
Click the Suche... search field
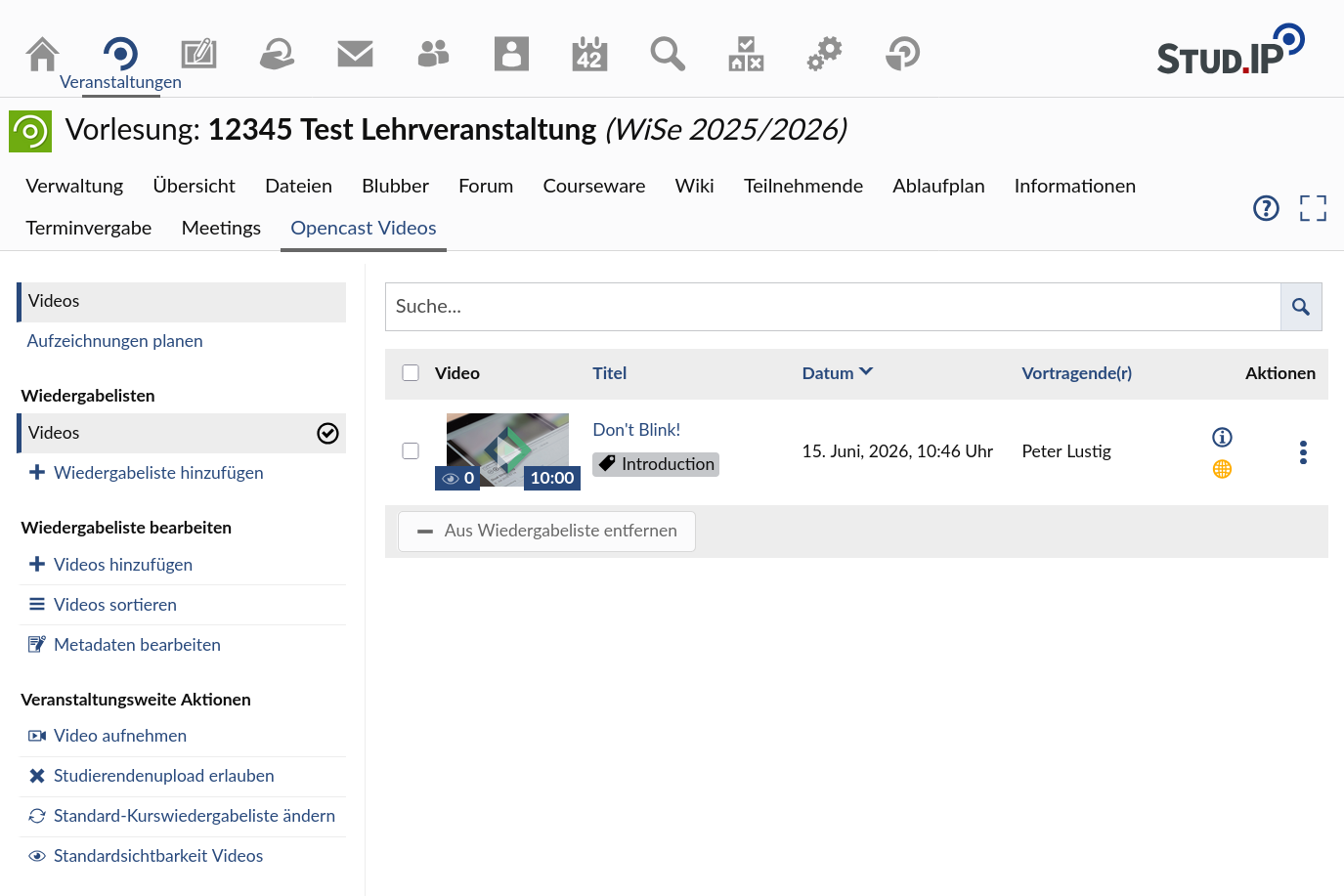833,307
